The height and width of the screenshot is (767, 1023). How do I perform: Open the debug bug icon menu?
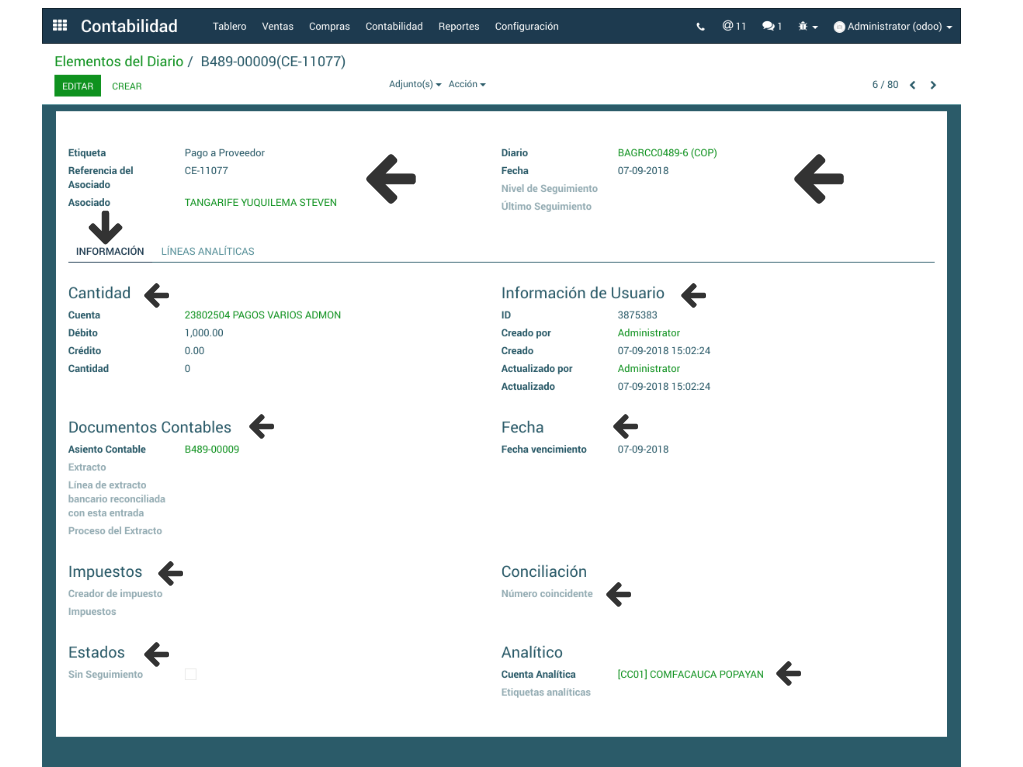pos(808,27)
